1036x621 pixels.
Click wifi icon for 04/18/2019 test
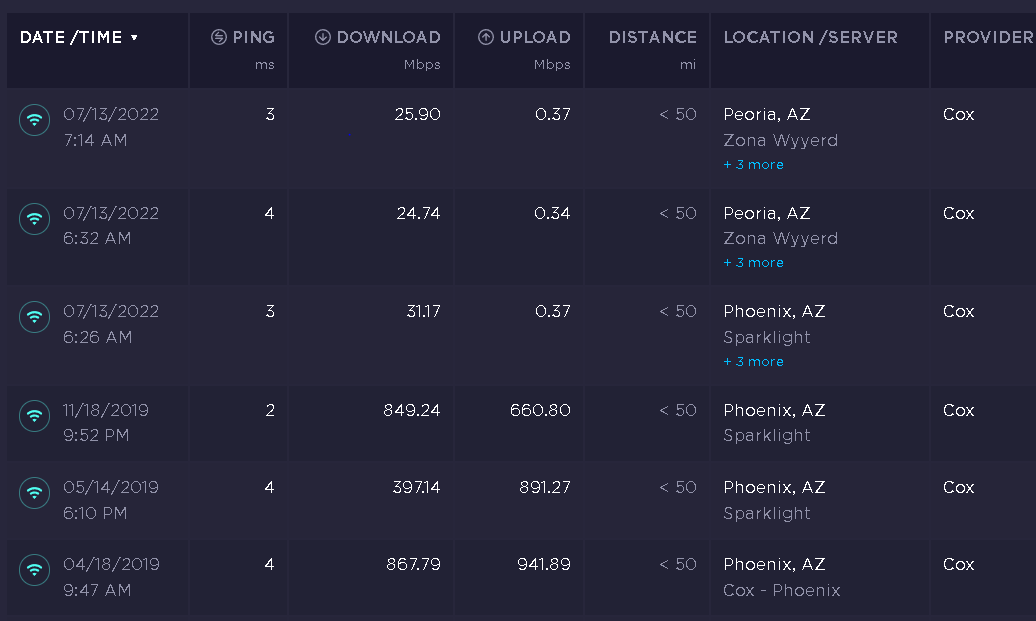[34, 569]
